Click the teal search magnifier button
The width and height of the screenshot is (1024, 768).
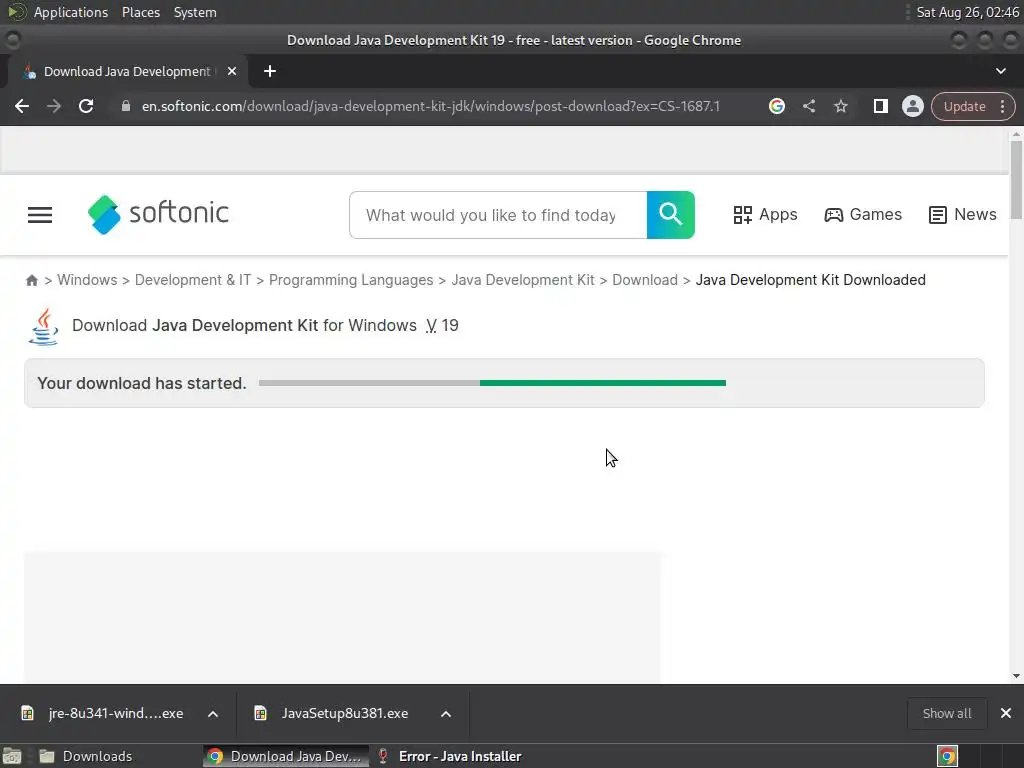click(671, 215)
